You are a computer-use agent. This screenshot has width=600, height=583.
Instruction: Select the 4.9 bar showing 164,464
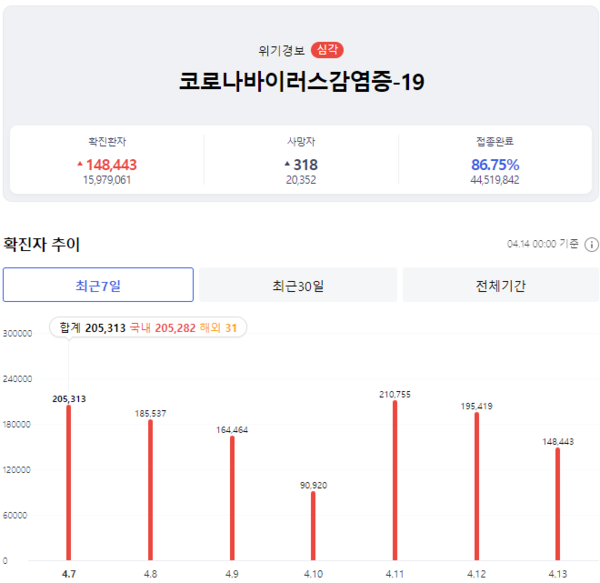[232, 498]
